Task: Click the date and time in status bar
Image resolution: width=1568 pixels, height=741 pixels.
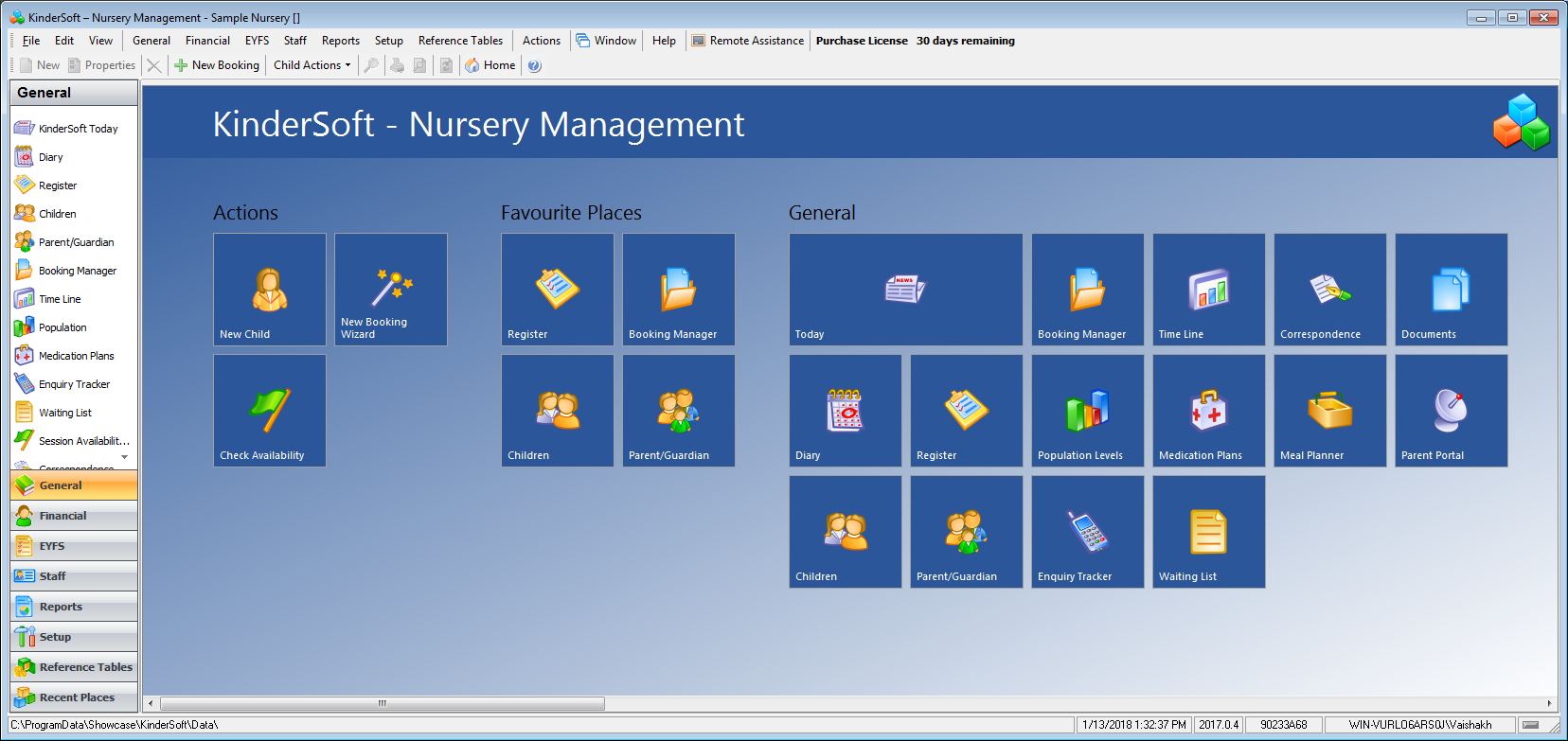Action: 1134,725
